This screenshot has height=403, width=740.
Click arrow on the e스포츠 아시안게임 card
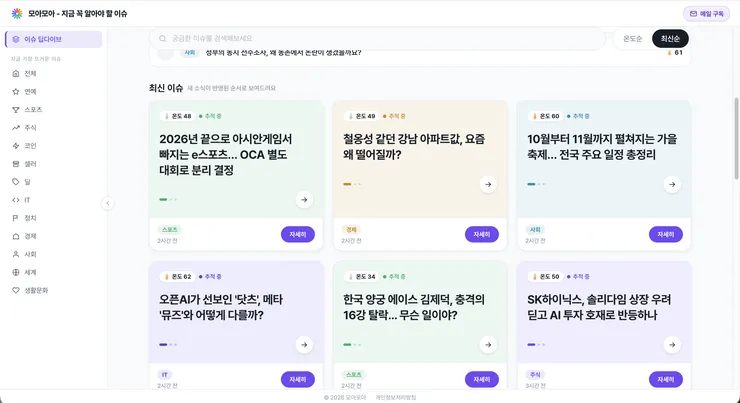304,200
